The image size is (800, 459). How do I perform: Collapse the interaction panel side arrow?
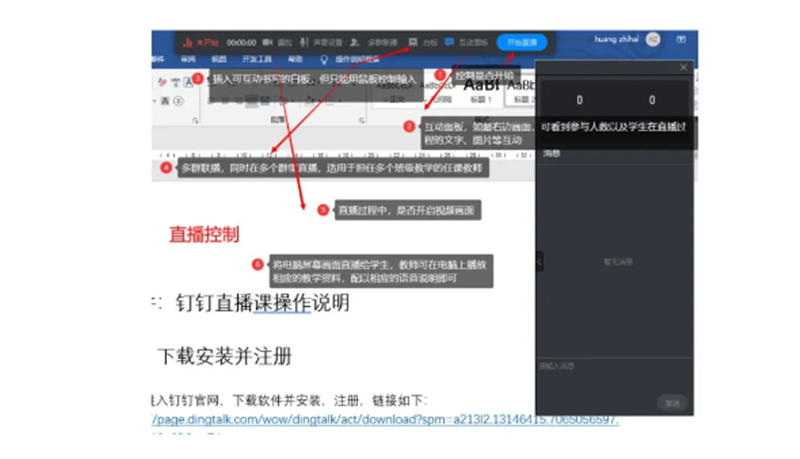coord(539,262)
